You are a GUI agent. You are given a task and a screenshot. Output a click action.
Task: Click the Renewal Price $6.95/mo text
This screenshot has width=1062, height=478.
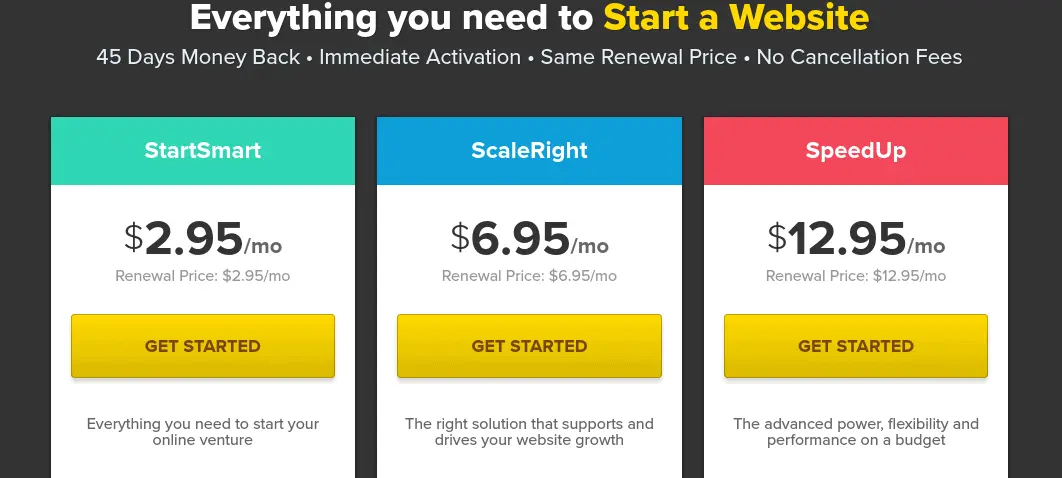pos(529,276)
